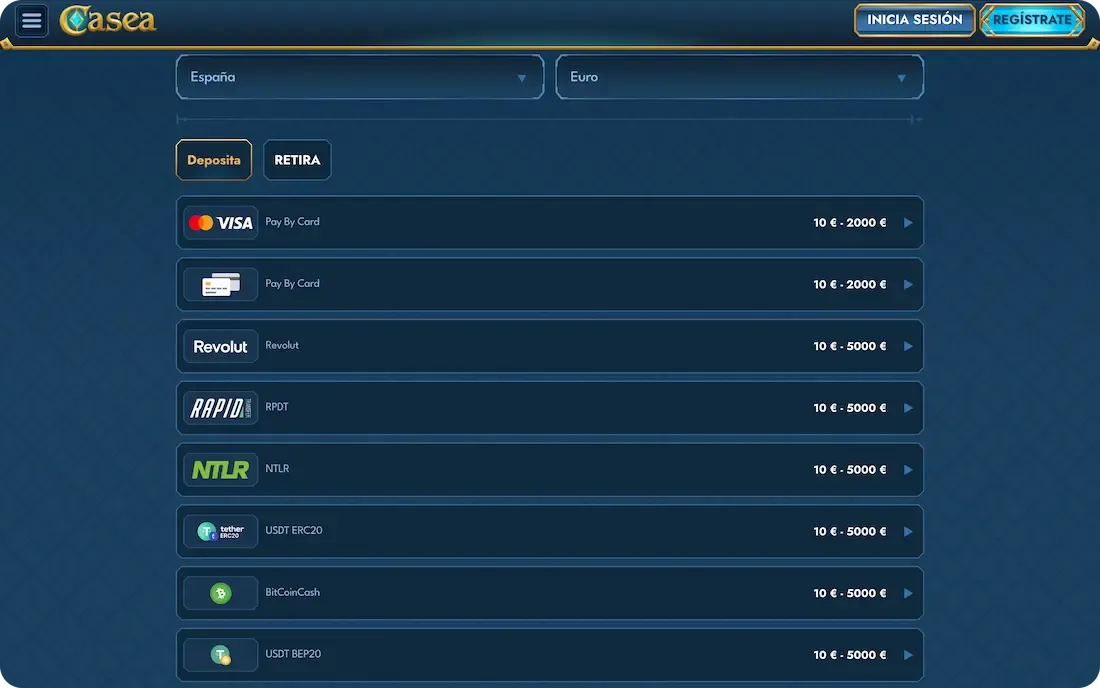
Task: Open the hamburger menu
Action: (x=32, y=20)
